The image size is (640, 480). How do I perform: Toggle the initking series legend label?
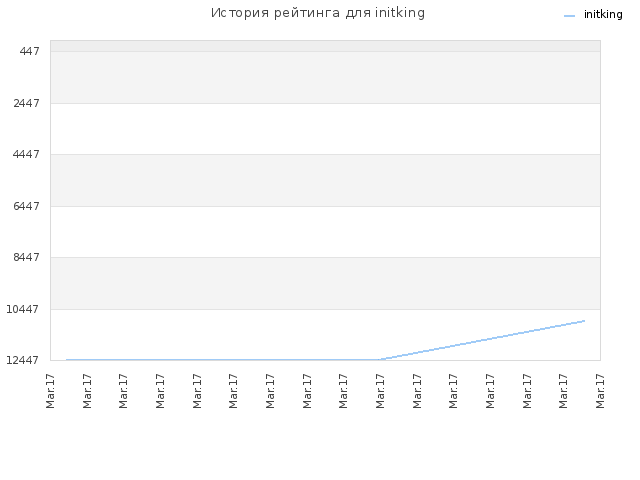[603, 15]
